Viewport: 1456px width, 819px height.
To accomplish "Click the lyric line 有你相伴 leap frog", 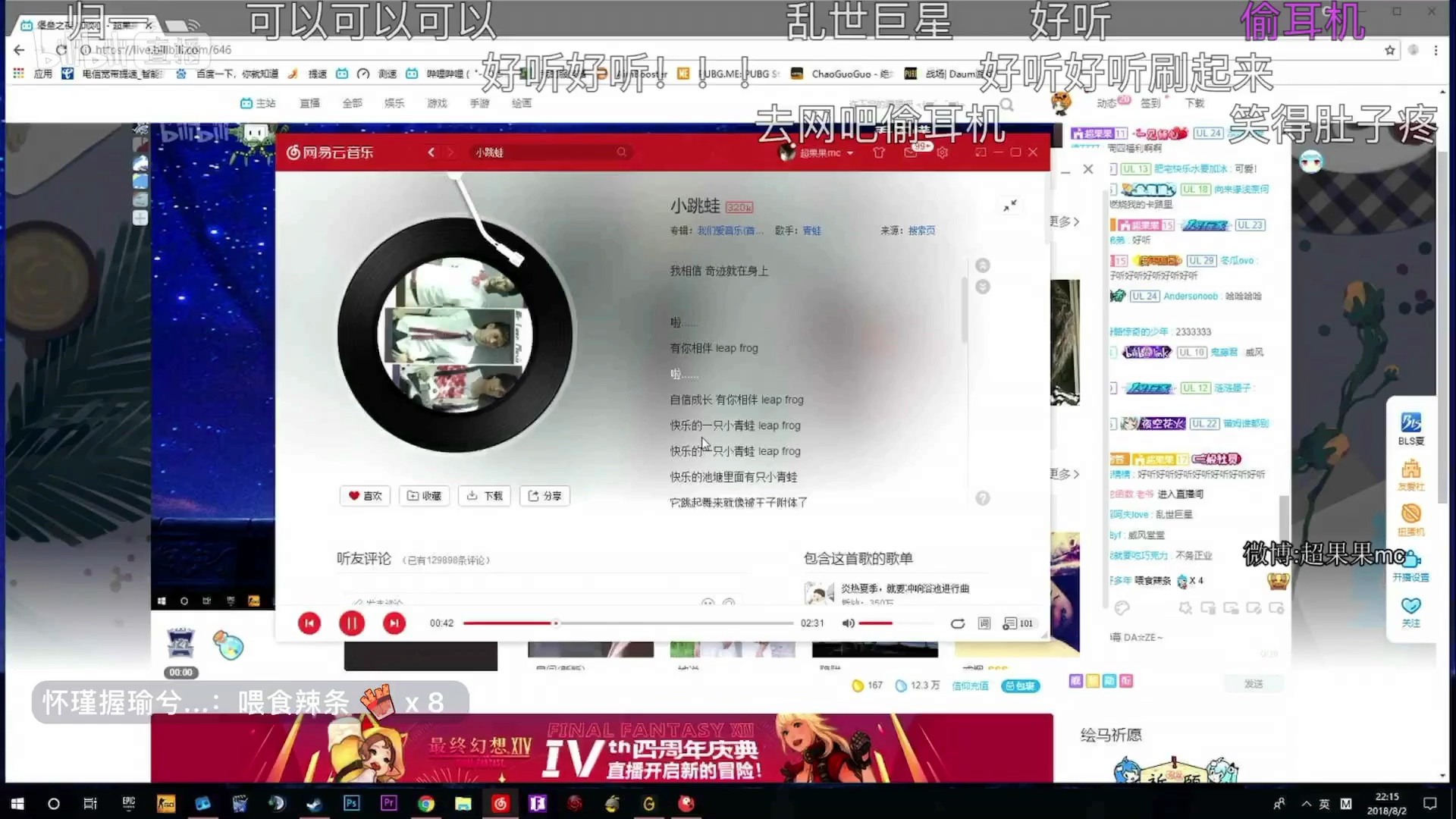I will [x=714, y=348].
